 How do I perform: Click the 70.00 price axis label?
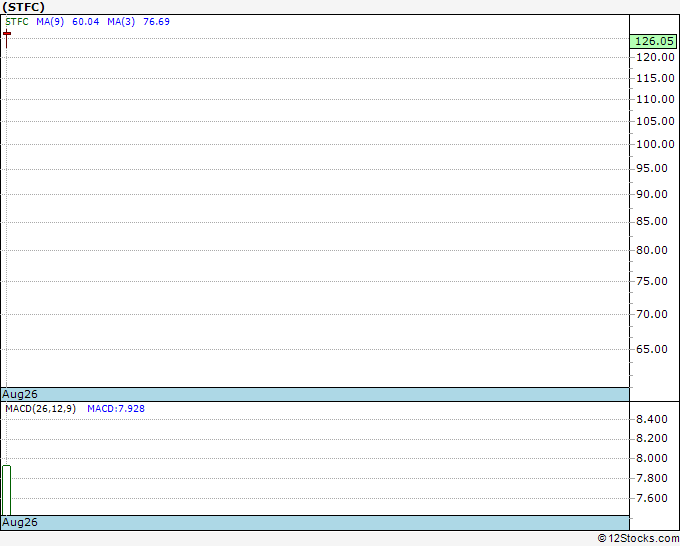point(651,314)
